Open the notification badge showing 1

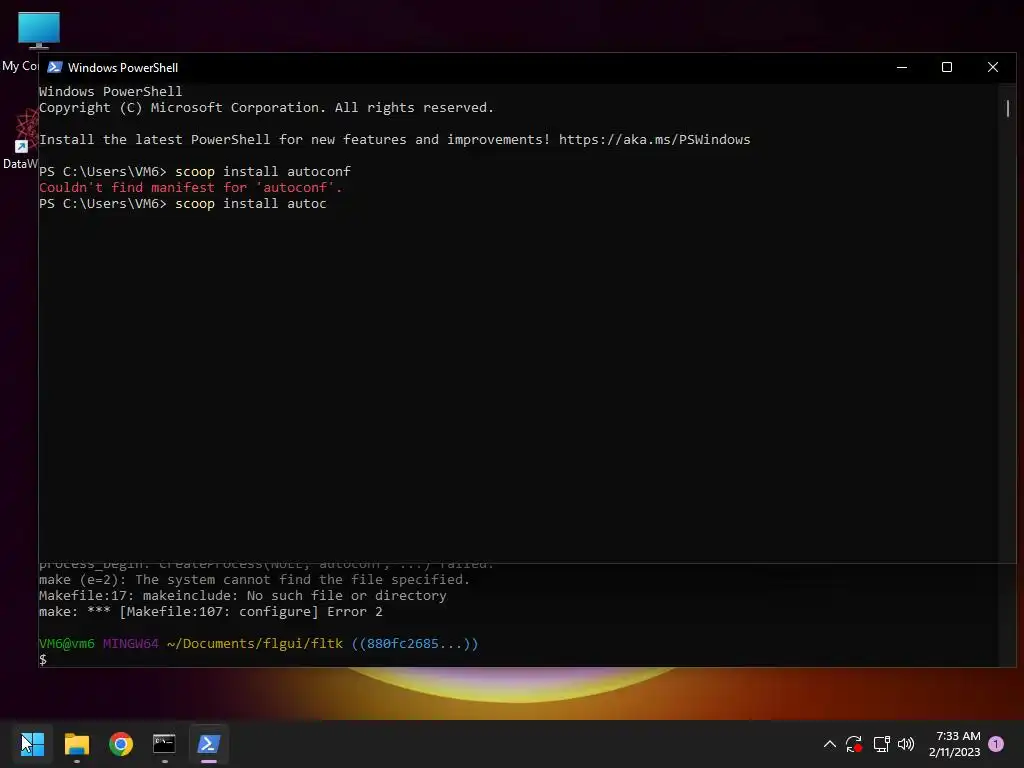(x=996, y=743)
